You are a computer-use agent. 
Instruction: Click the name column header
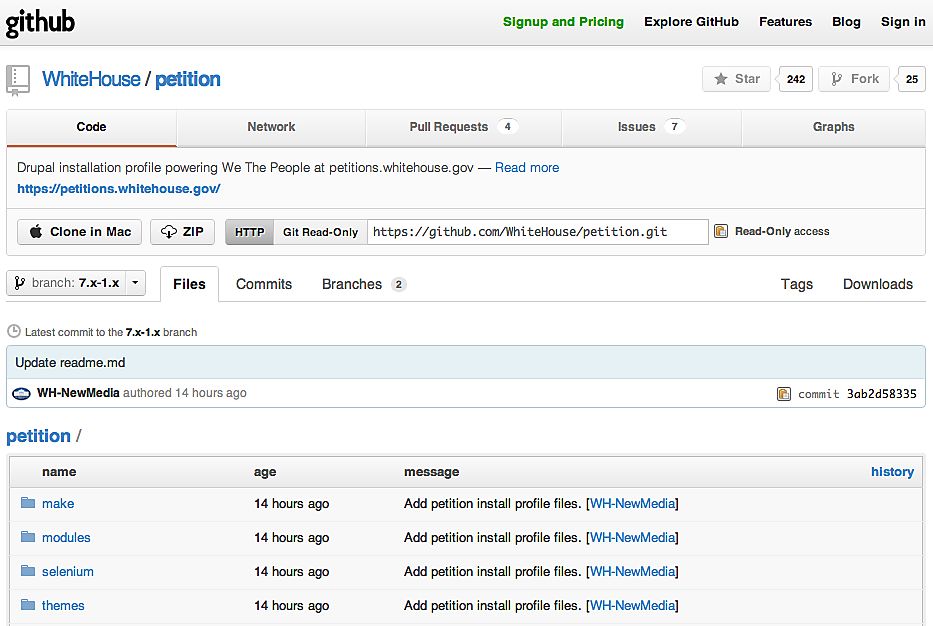point(59,472)
